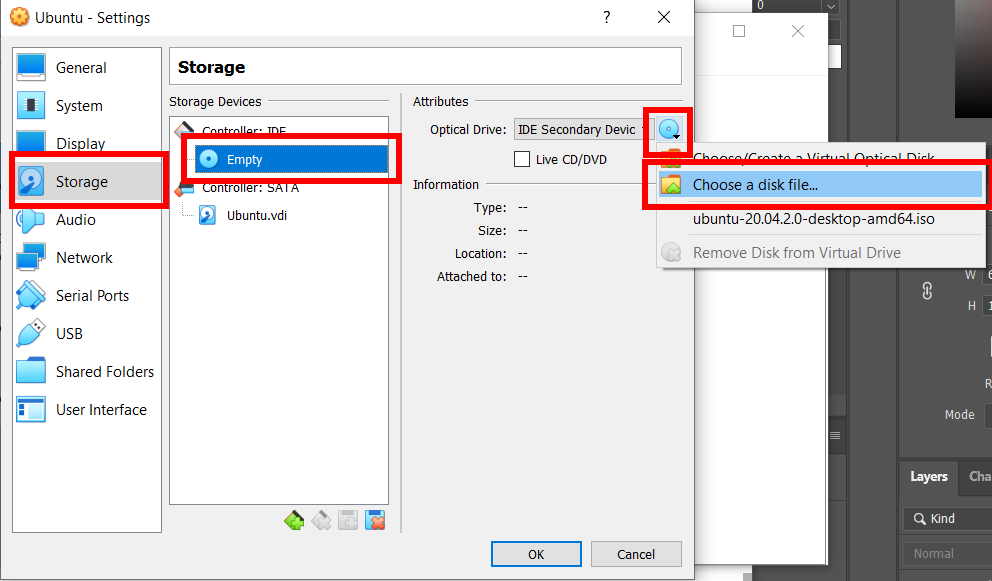Click the panel menu icon beside the scrollbar
The height and width of the screenshot is (581, 992).
pos(835,435)
